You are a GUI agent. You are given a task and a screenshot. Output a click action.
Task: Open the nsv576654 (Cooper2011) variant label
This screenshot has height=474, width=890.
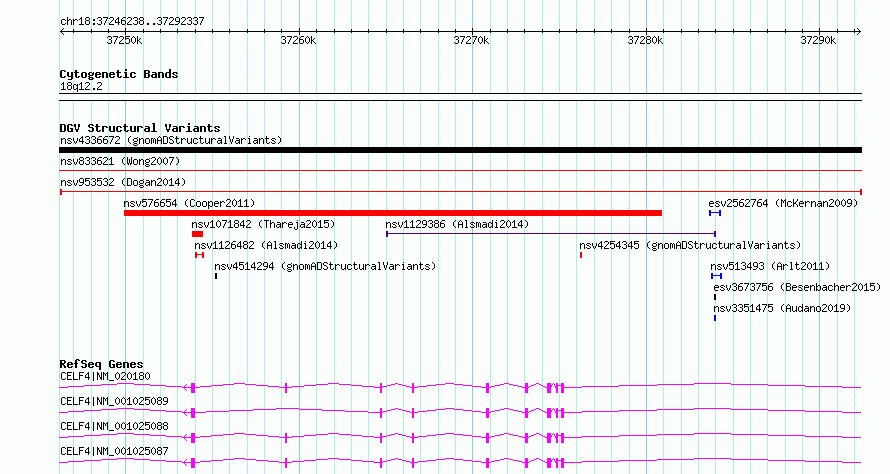189,203
